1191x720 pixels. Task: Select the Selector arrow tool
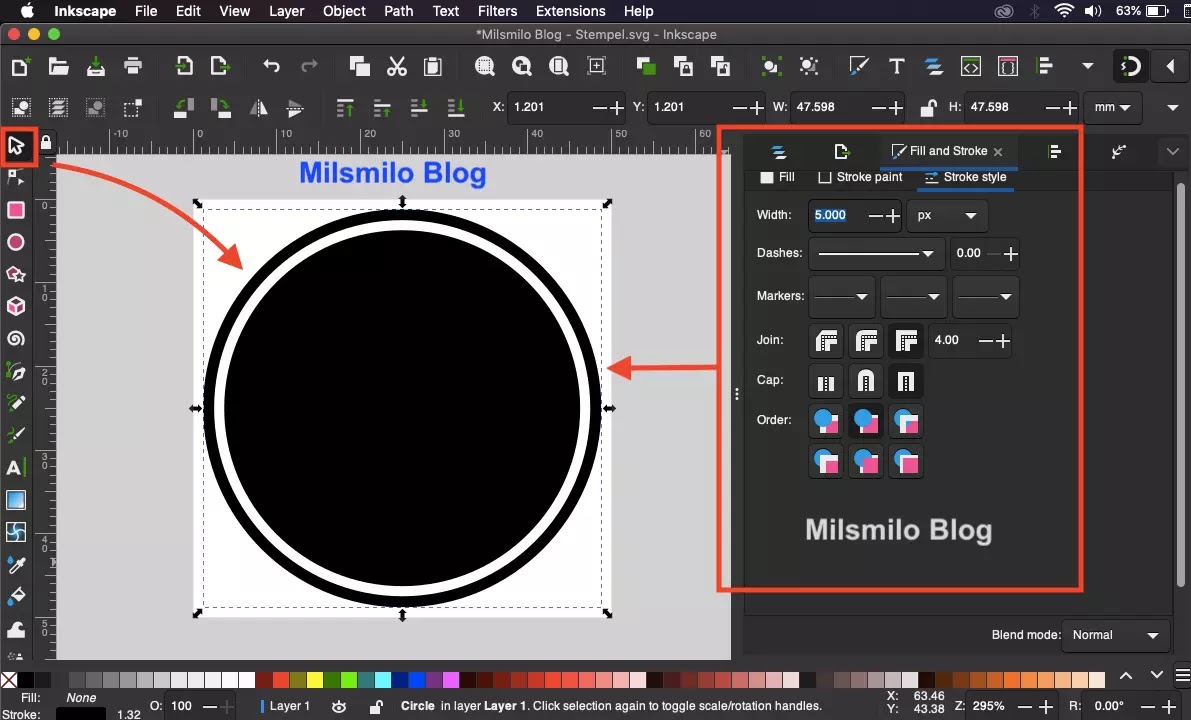pos(16,145)
